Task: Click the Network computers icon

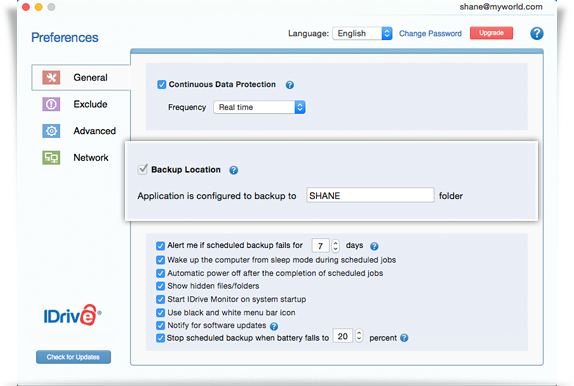Action: click(x=51, y=158)
